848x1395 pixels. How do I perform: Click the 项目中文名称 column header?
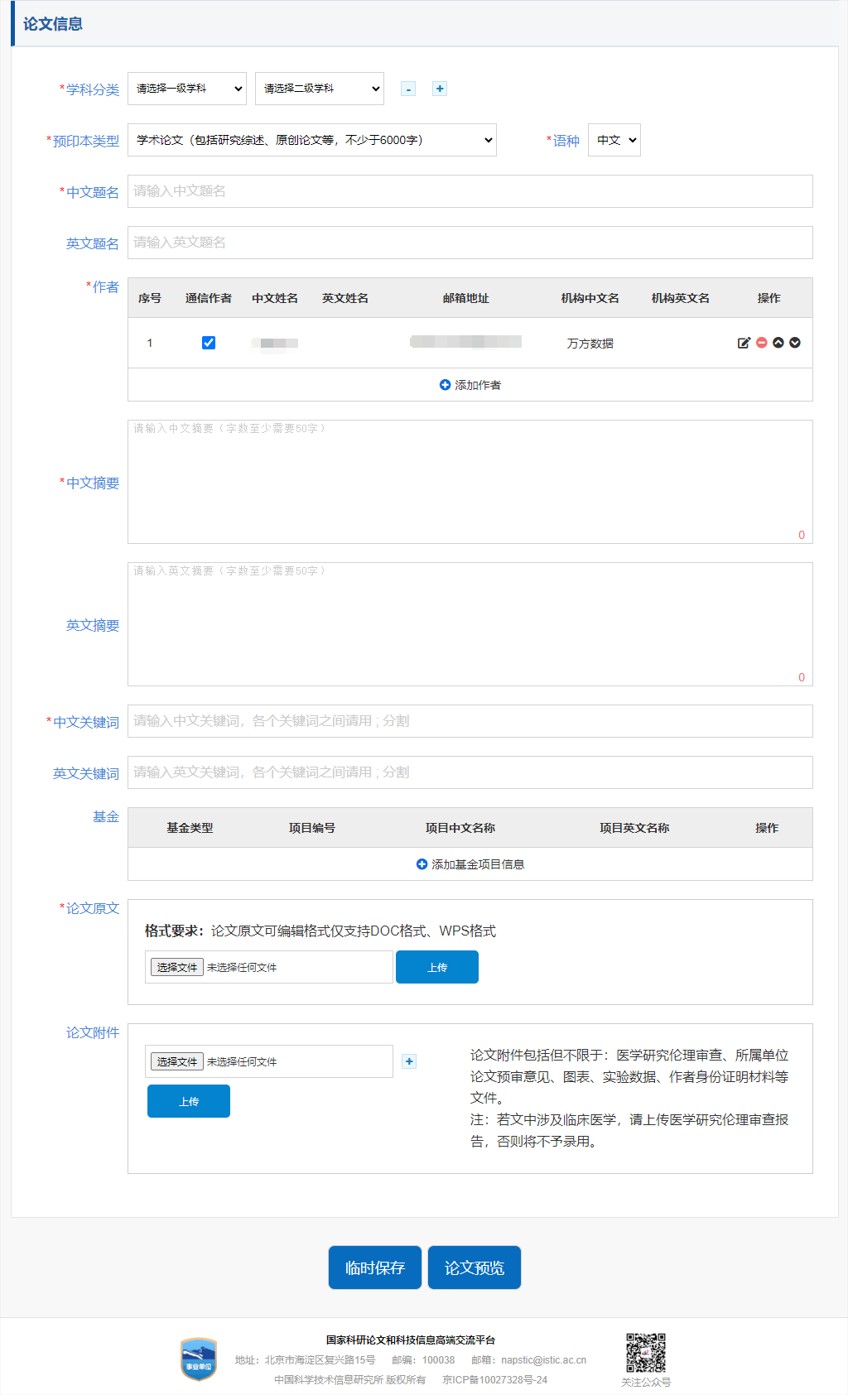tap(460, 828)
